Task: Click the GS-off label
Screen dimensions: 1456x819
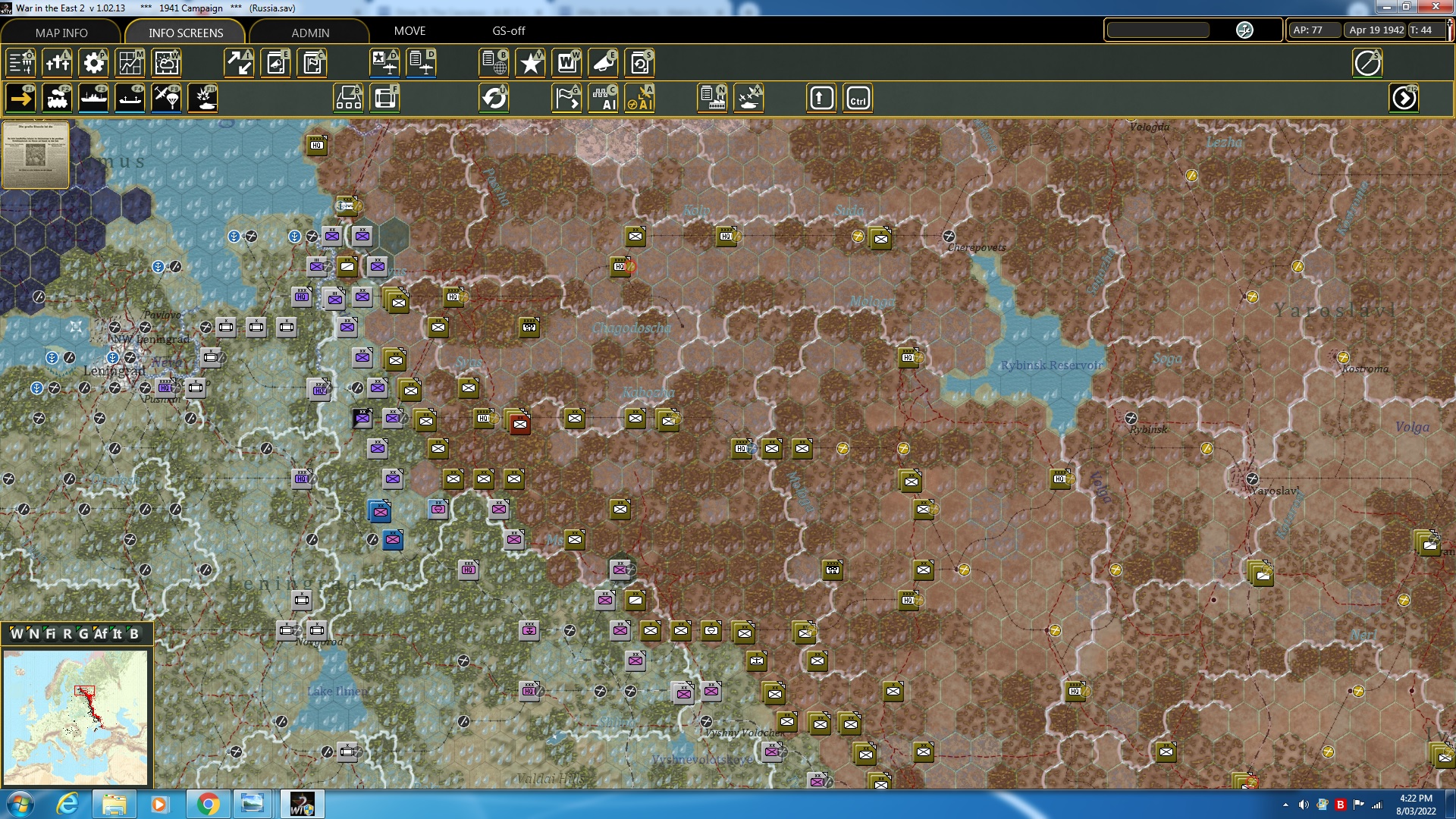Action: pyautogui.click(x=509, y=31)
